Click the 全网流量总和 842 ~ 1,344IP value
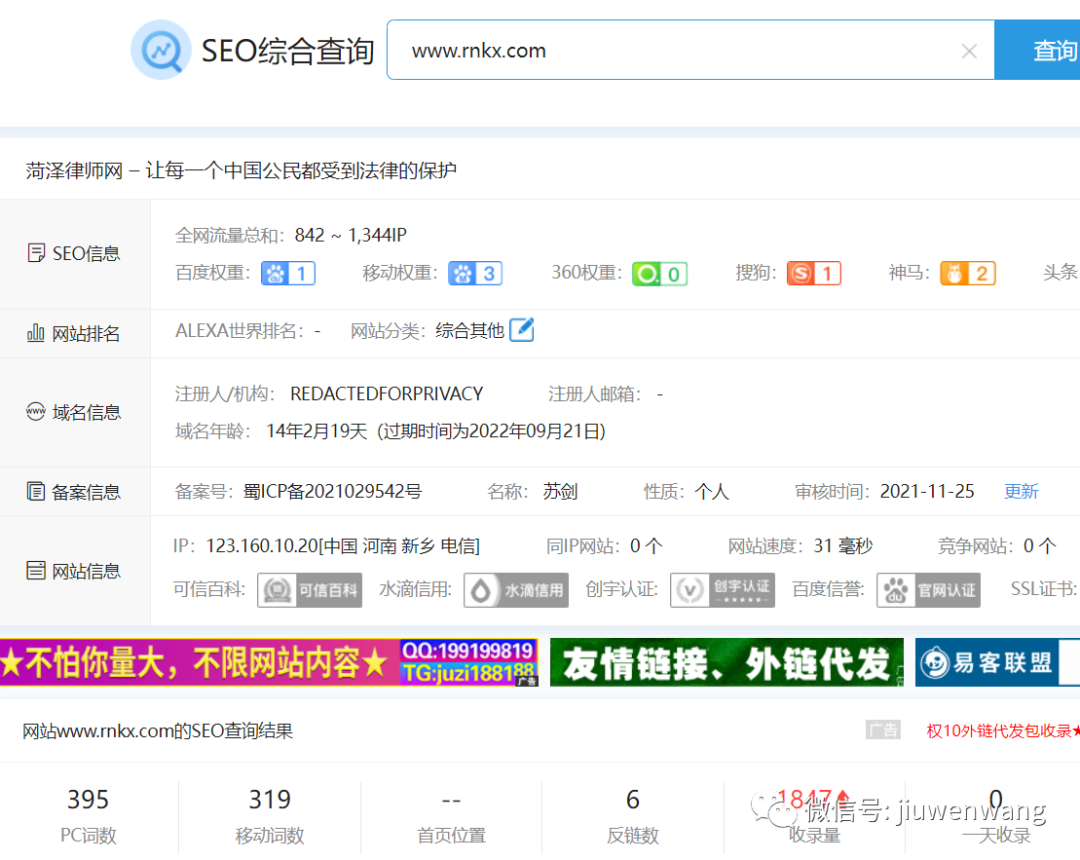 click(351, 235)
